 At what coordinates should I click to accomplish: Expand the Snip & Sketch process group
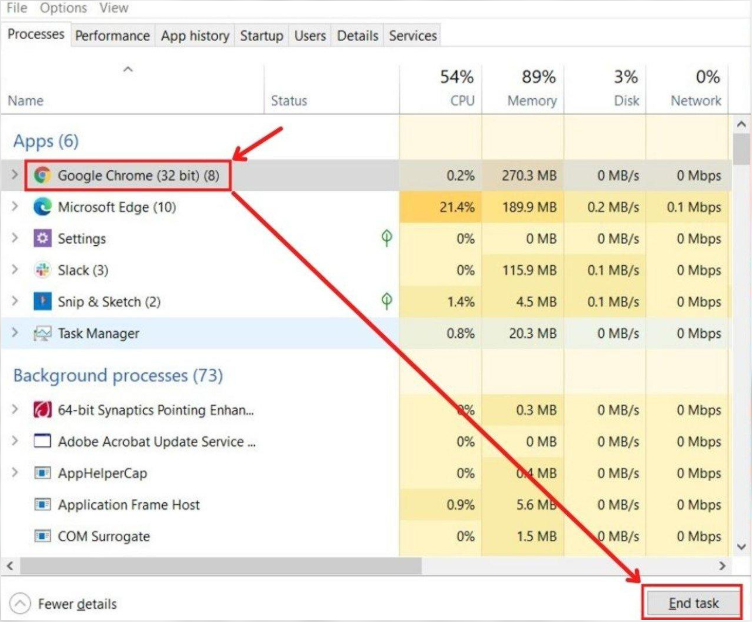(x=15, y=301)
